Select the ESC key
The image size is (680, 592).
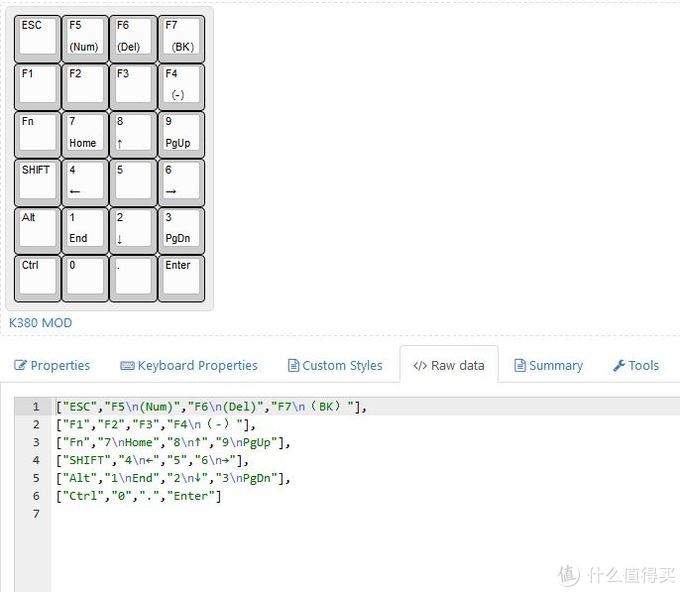38,39
